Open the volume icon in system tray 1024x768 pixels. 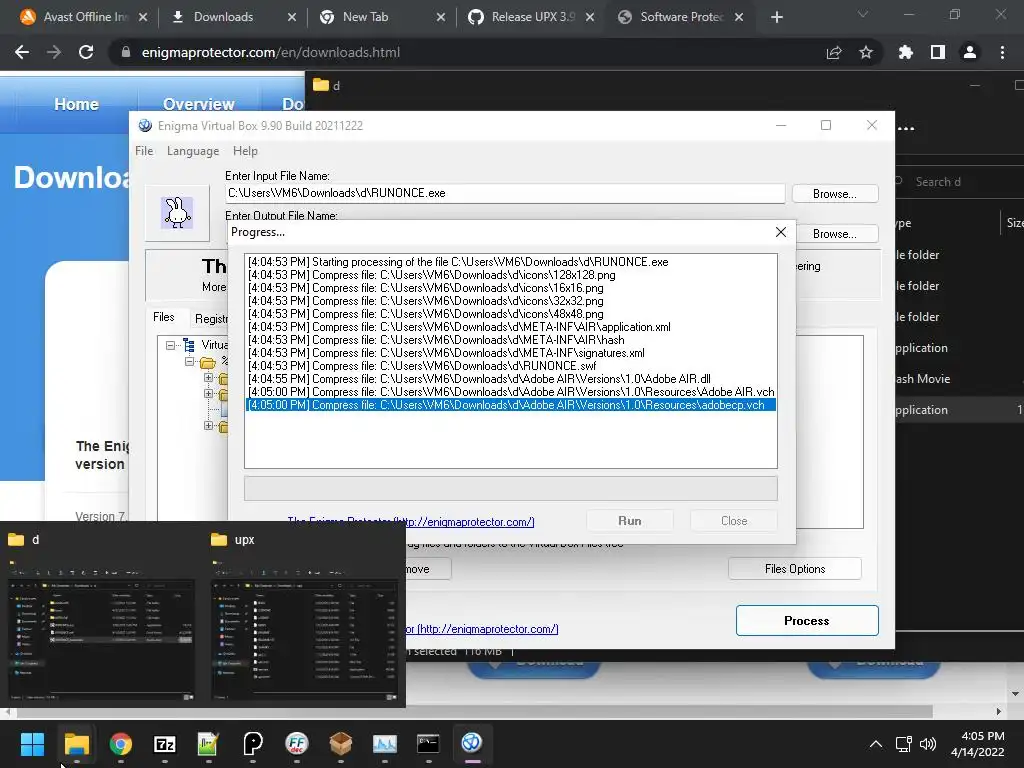coord(927,744)
